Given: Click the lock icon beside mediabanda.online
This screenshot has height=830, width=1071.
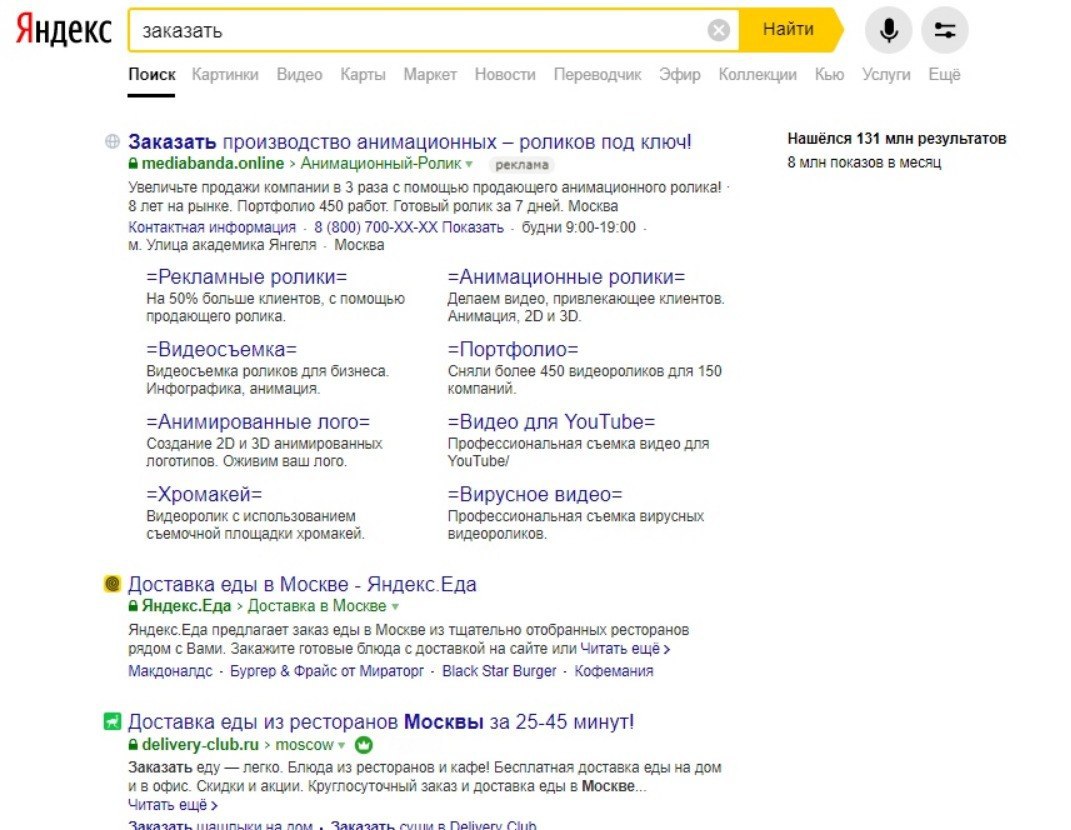Looking at the screenshot, I should (133, 164).
